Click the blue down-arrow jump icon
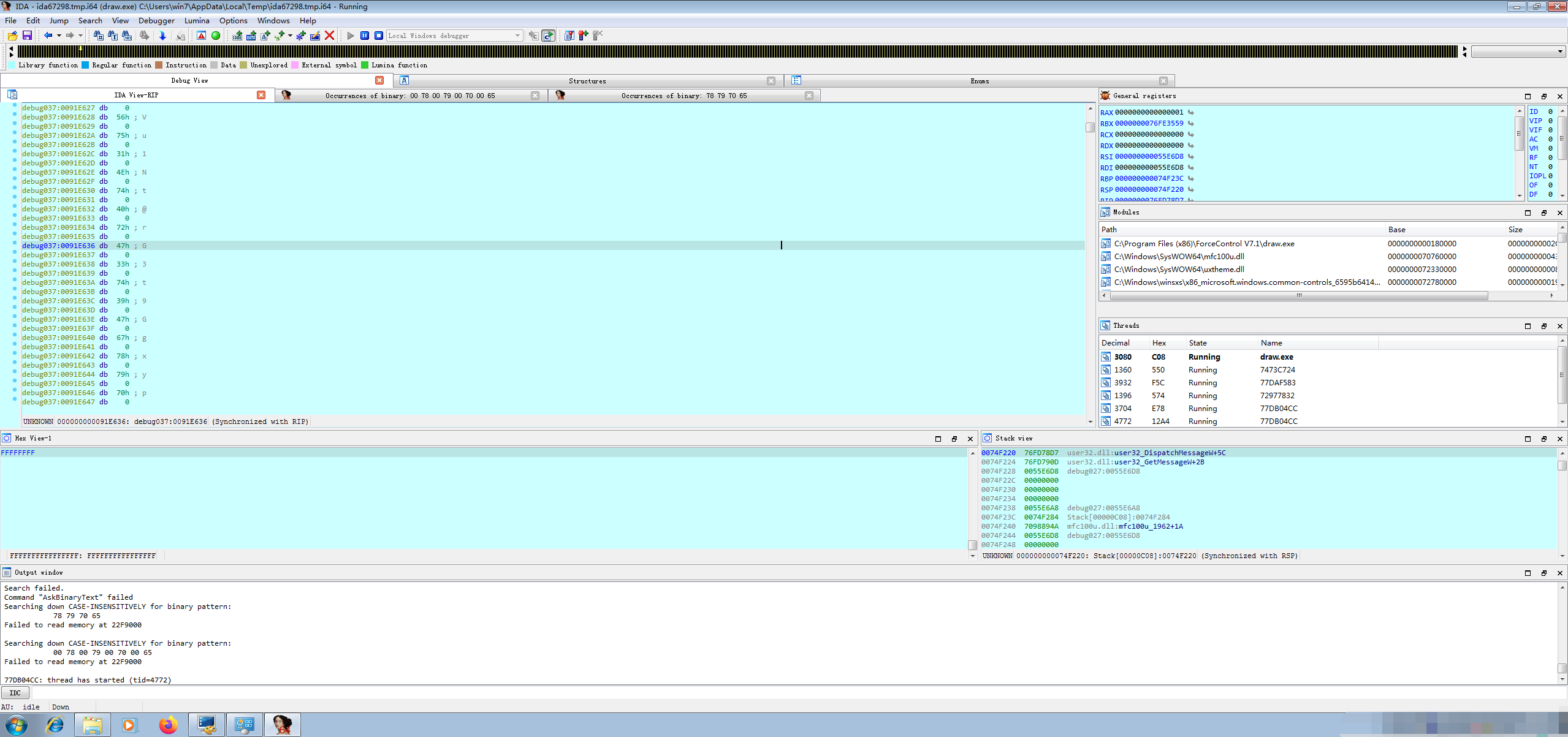This screenshot has width=1568, height=737. [162, 36]
